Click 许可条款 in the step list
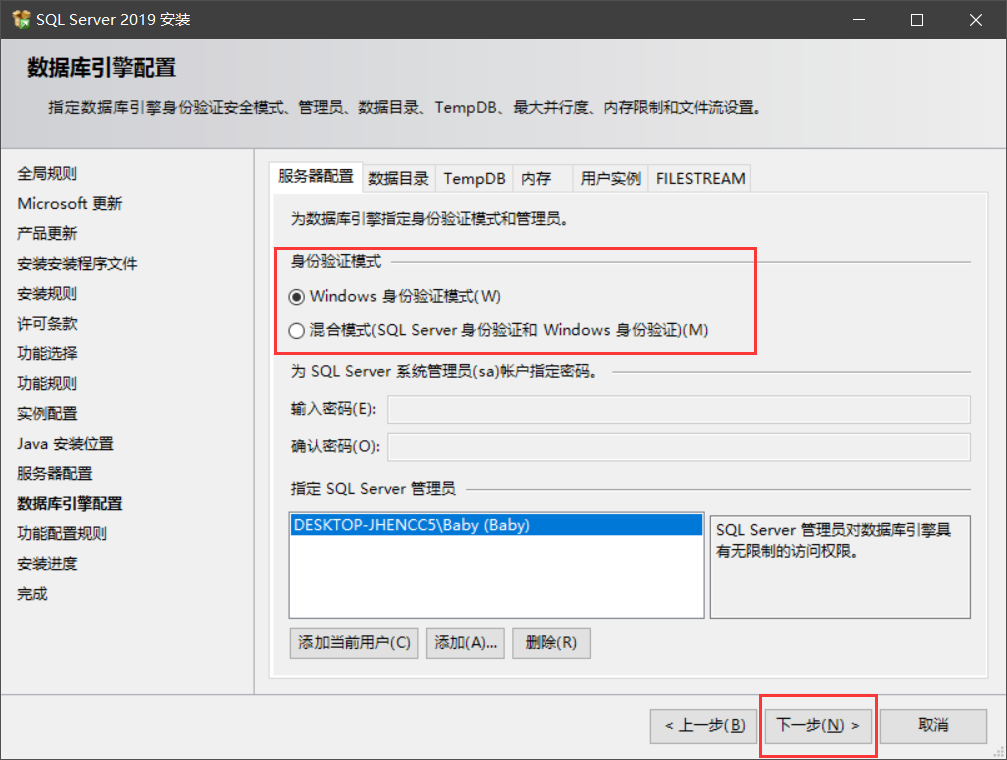This screenshot has width=1007, height=760. (x=47, y=324)
